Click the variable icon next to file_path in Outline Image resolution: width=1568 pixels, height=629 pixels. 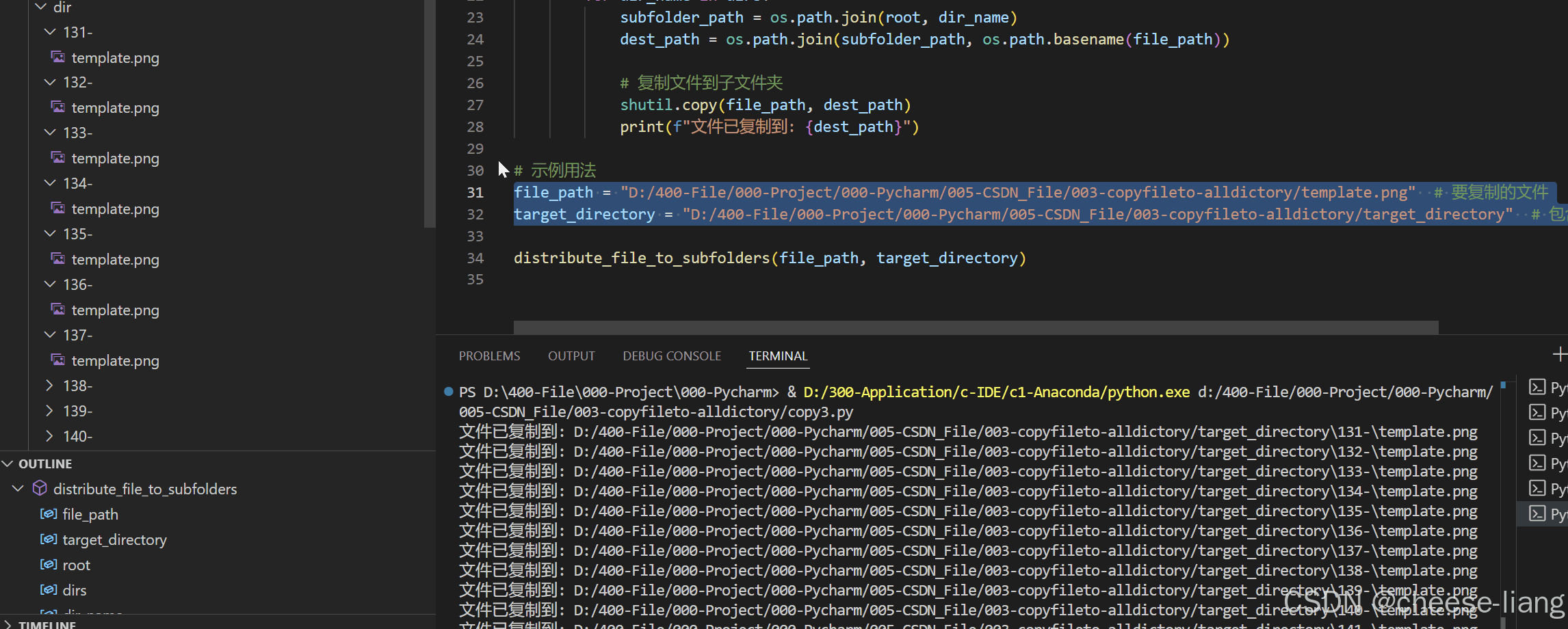pyautogui.click(x=48, y=513)
